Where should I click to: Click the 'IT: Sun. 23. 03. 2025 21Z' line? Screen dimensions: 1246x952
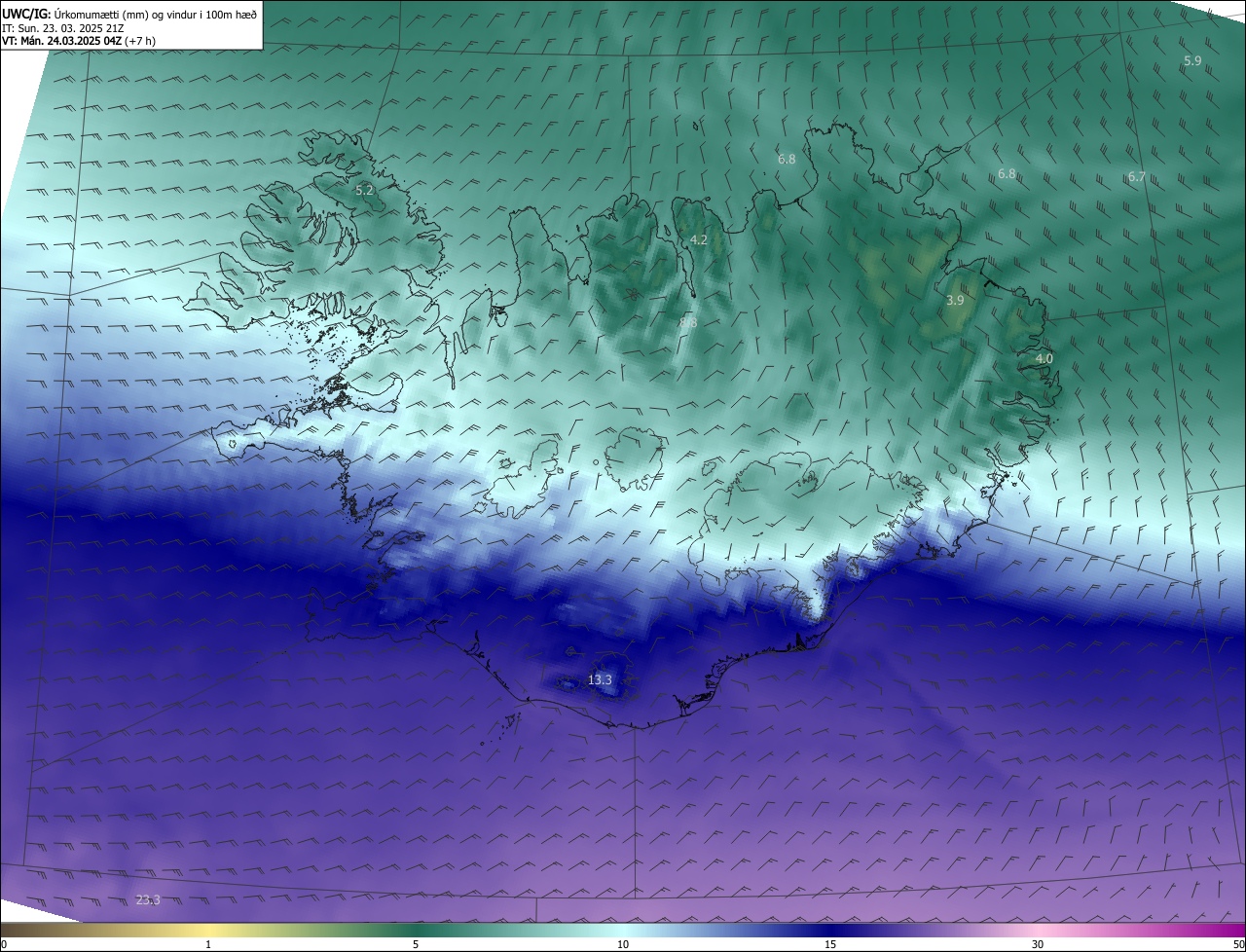pyautogui.click(x=62, y=28)
